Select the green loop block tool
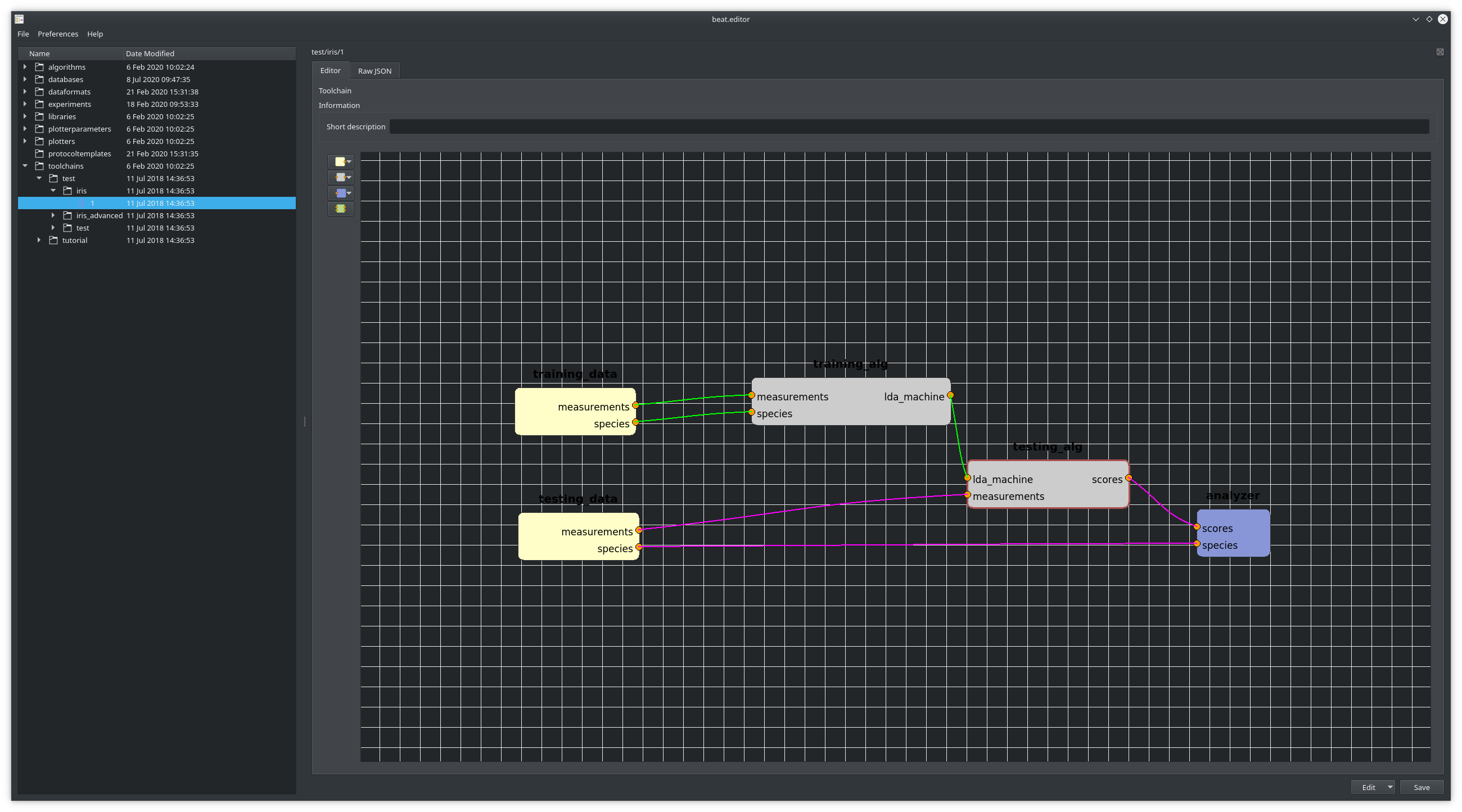1462x812 pixels. [341, 209]
